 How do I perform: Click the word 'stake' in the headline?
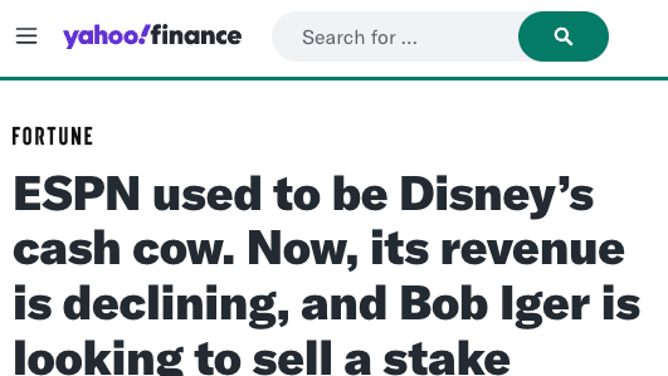click(x=446, y=358)
